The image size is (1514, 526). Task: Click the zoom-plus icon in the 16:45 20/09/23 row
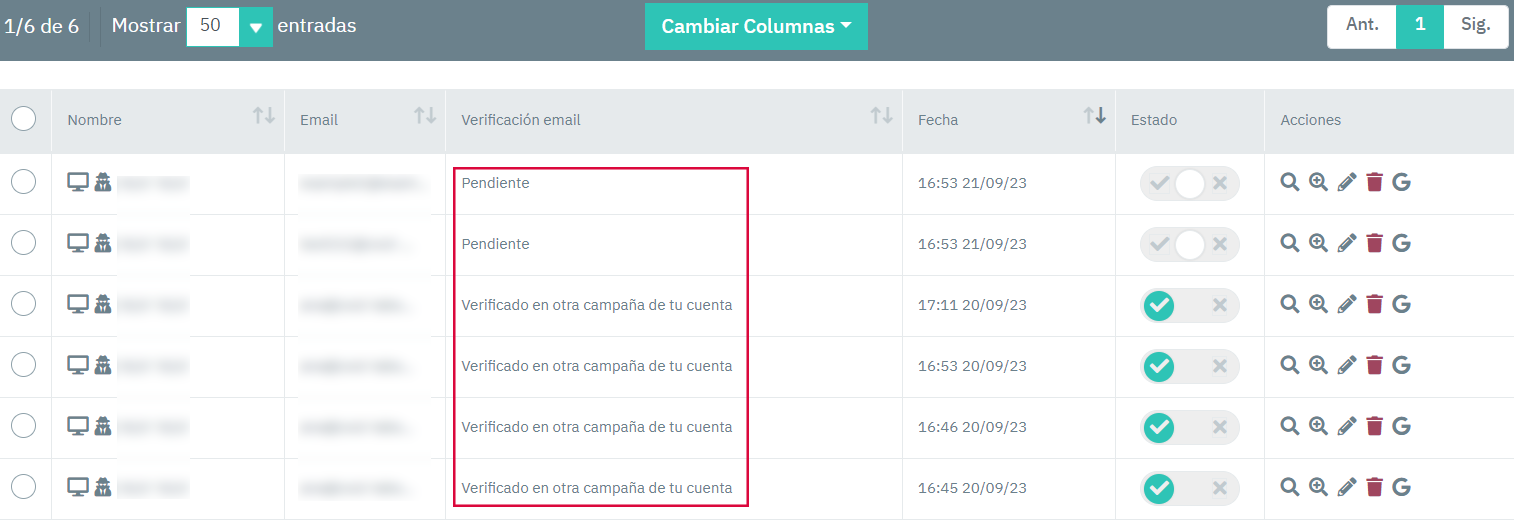pyautogui.click(x=1318, y=487)
